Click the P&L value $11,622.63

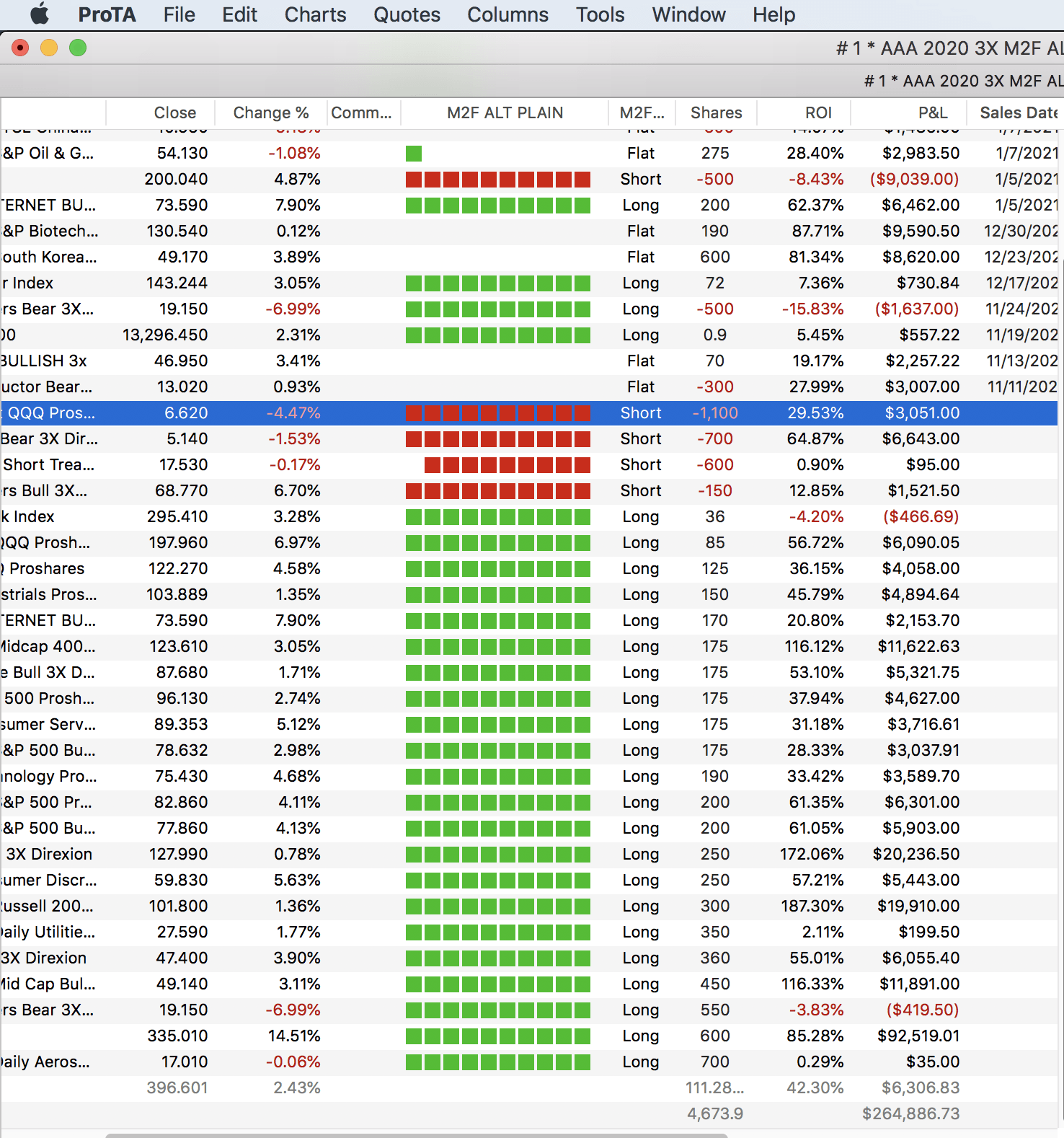918,647
